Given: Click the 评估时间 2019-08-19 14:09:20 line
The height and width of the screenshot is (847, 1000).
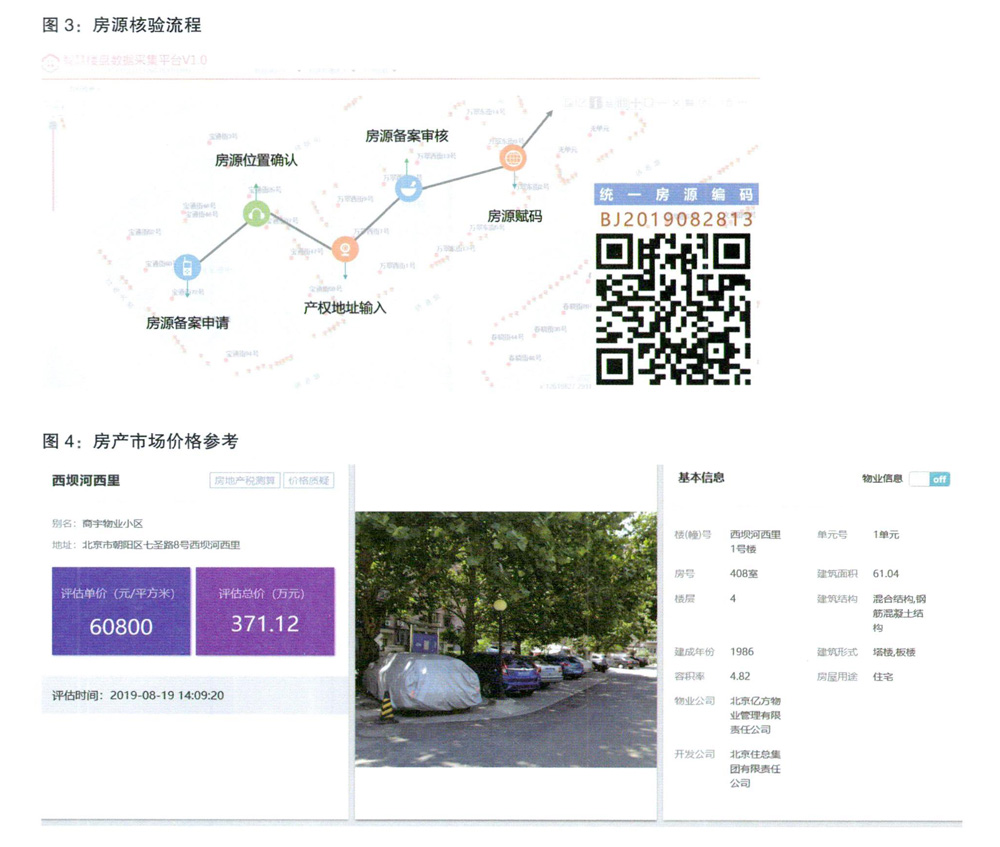Looking at the screenshot, I should pyautogui.click(x=138, y=695).
